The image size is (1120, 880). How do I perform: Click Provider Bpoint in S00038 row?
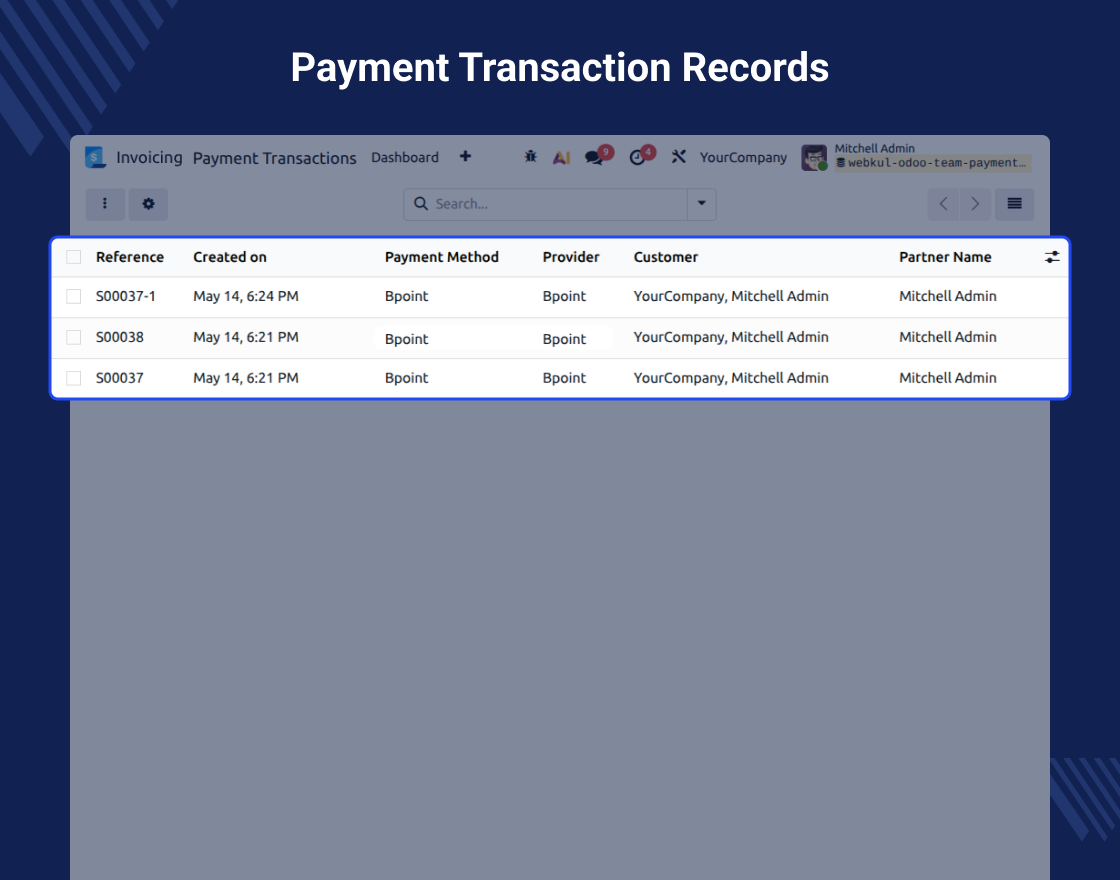(x=564, y=339)
